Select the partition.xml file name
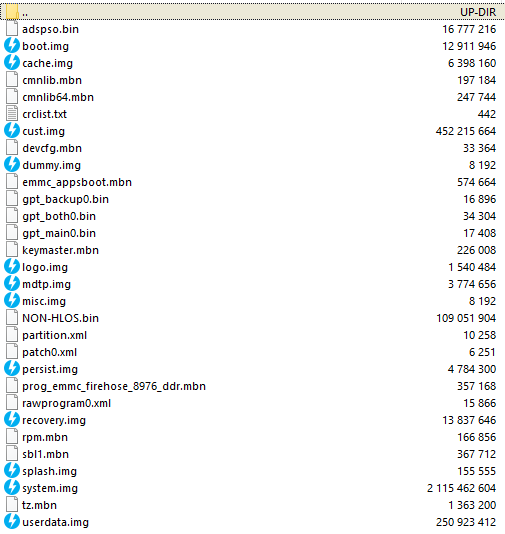The height and width of the screenshot is (534, 505). pyautogui.click(x=54, y=335)
